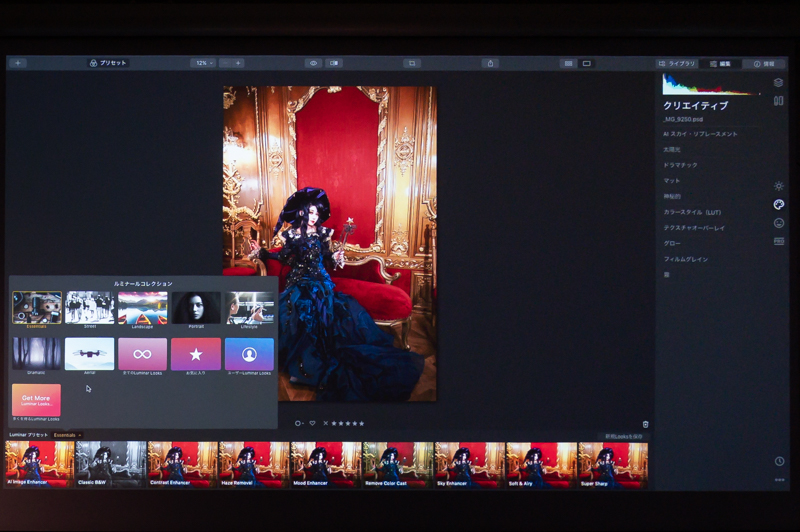This screenshot has width=800, height=532.
Task: Expand the フィルムグレイン tool
Action: click(685, 259)
